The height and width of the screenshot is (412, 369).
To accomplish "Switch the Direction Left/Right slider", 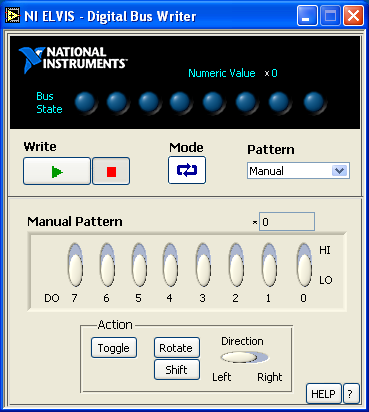I will coord(244,357).
